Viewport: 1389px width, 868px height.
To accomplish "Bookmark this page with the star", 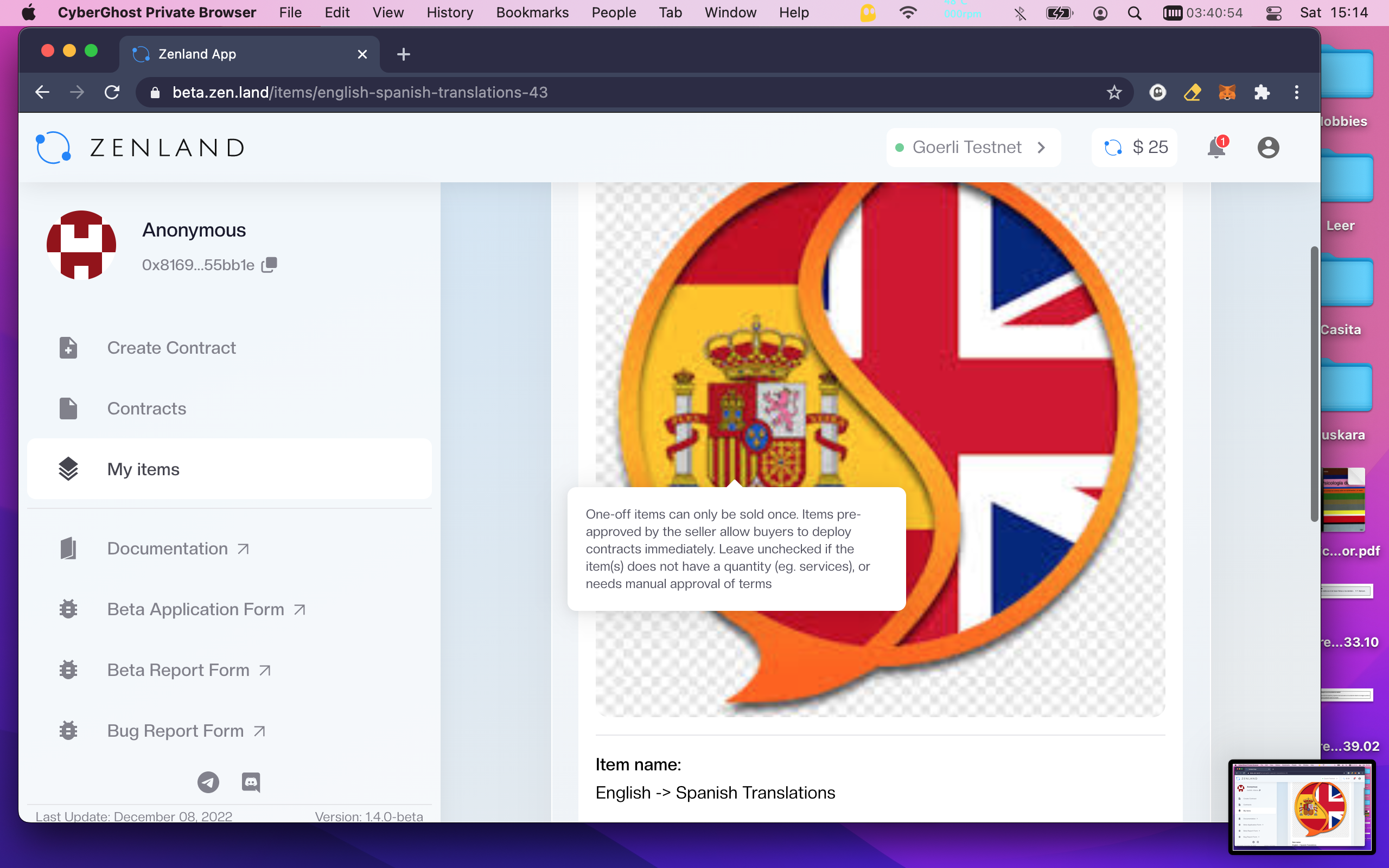I will (x=1113, y=92).
